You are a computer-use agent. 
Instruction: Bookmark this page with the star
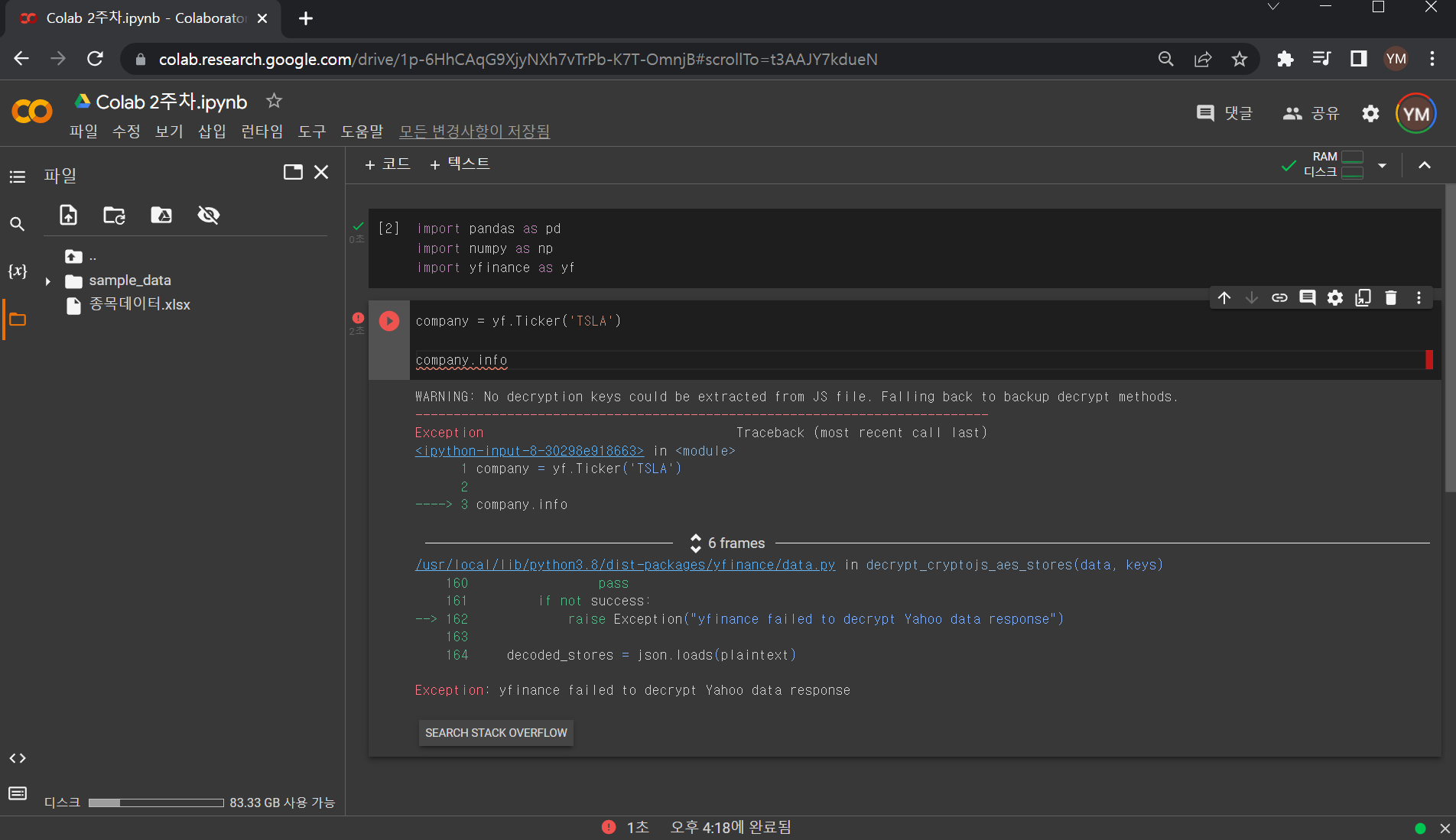pos(1240,59)
